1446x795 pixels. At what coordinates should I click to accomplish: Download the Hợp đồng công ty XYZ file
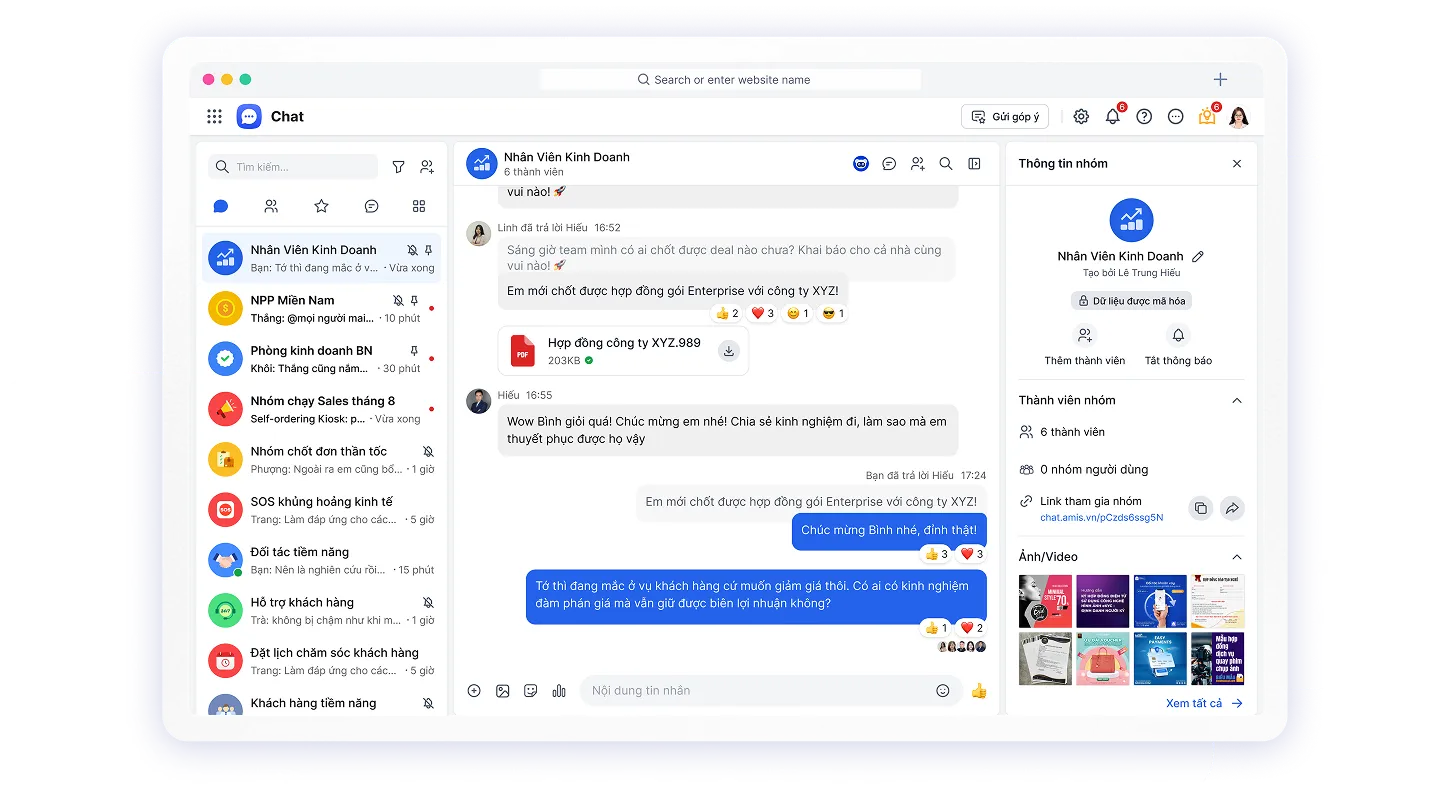pos(729,351)
